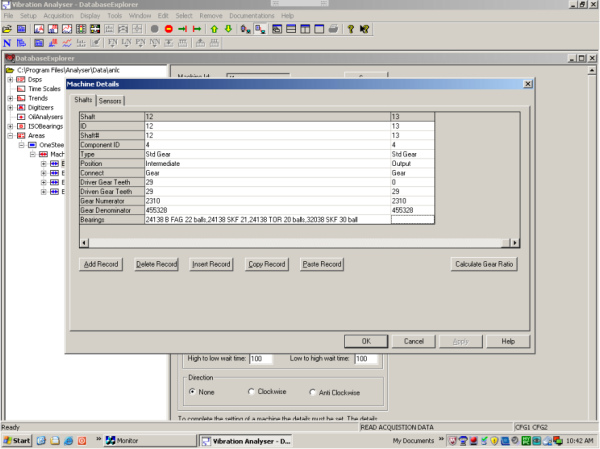Click the Calculate Gear Ratio button

coord(484,264)
